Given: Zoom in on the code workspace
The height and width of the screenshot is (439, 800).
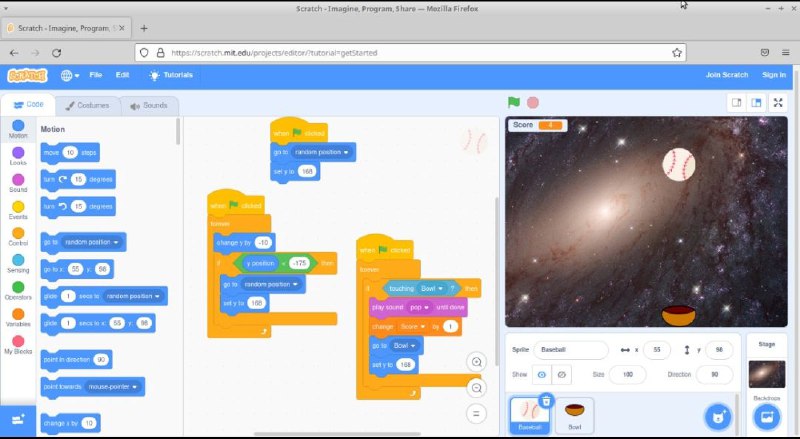Looking at the screenshot, I should [476, 361].
